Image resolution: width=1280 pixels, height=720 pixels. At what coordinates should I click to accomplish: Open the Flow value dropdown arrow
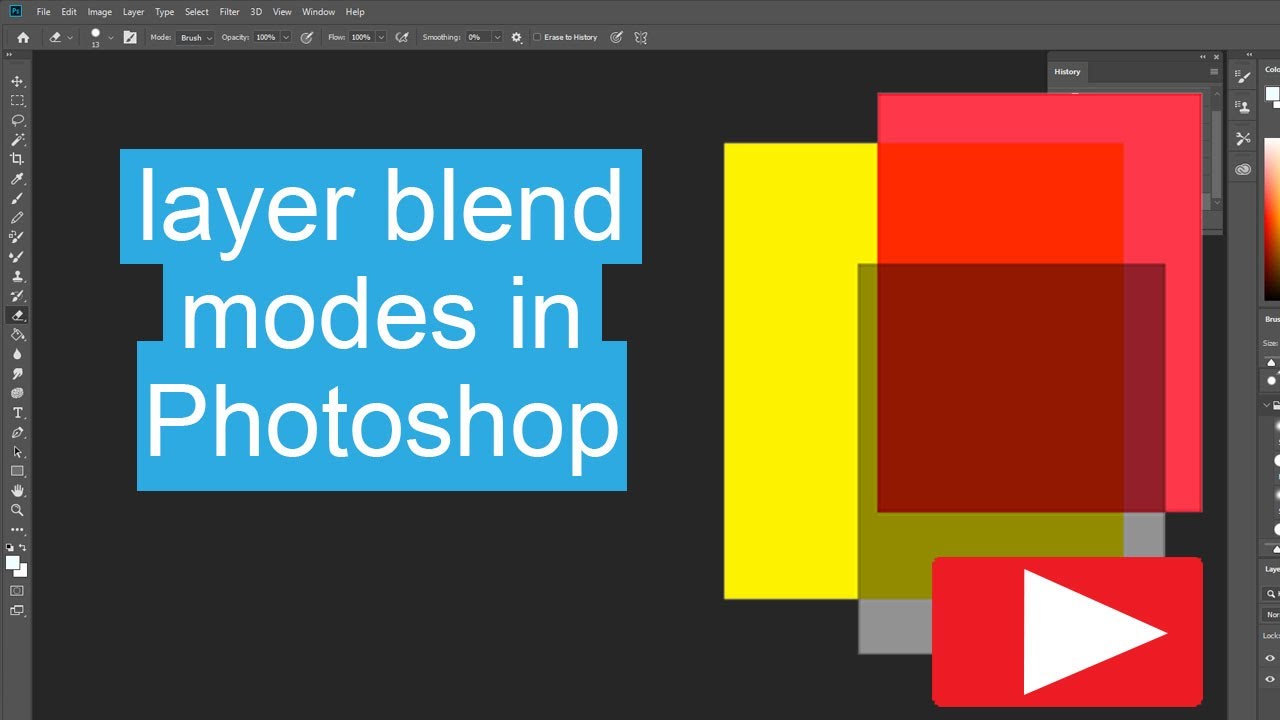coord(382,37)
